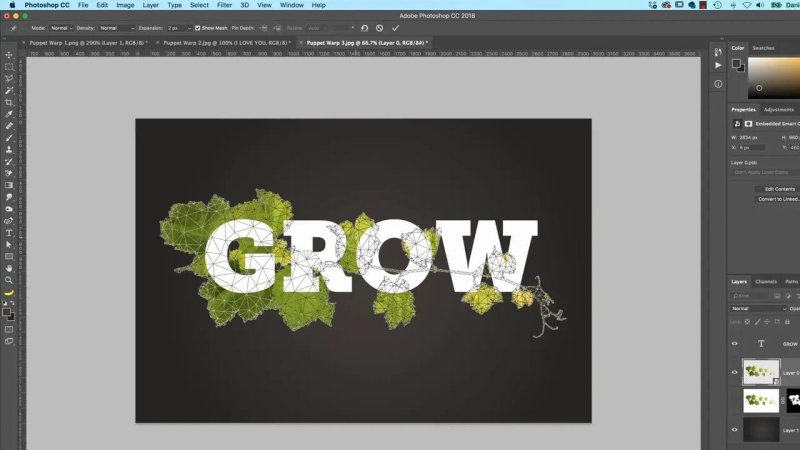The height and width of the screenshot is (450, 800).
Task: Select the Eraser tool
Action: click(9, 173)
